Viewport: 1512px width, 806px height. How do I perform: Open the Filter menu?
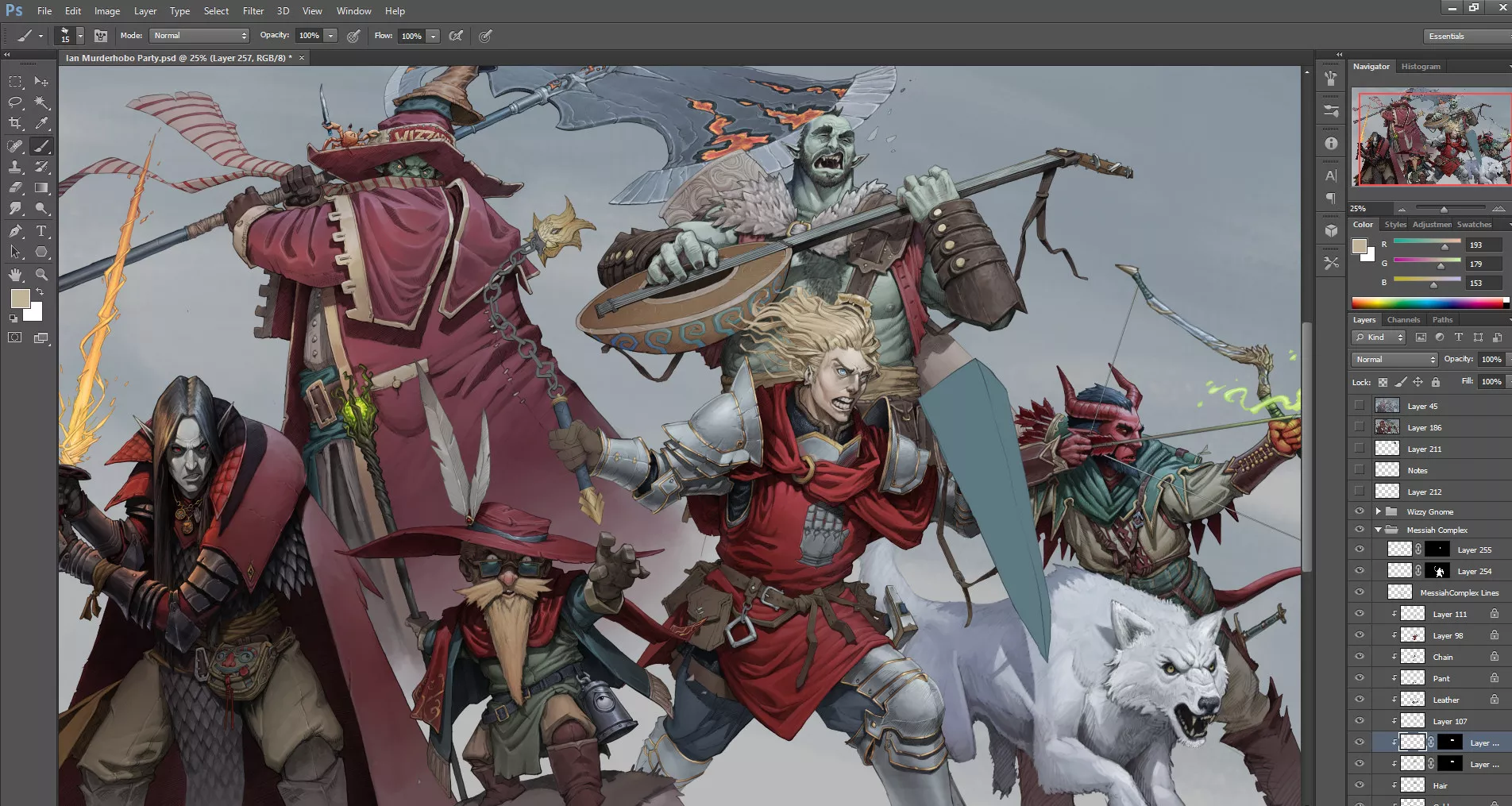253,11
